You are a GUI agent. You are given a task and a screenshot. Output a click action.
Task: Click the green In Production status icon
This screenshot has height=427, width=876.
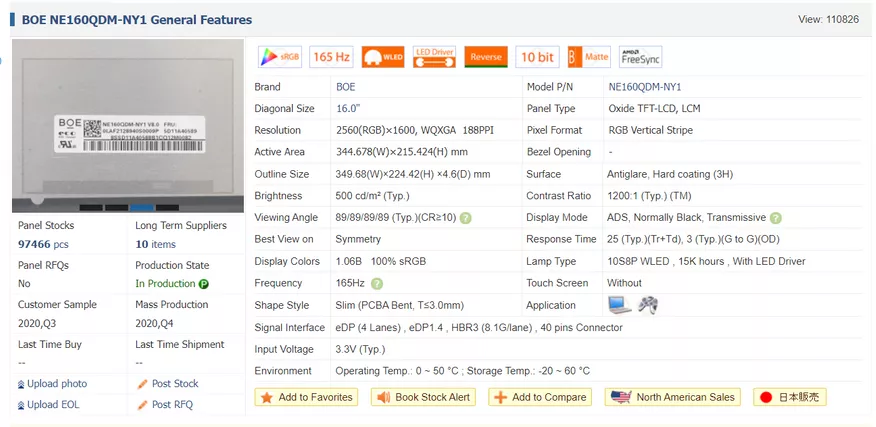pyautogui.click(x=204, y=284)
